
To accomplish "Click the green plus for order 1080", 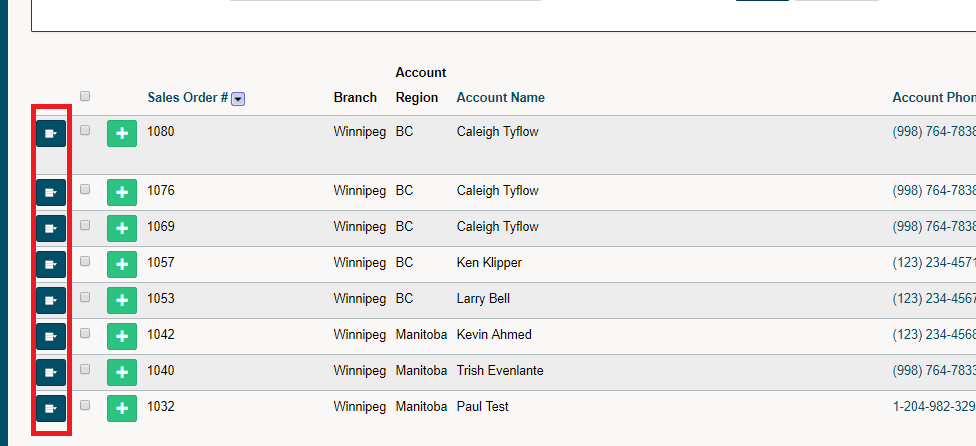I will pyautogui.click(x=122, y=134).
